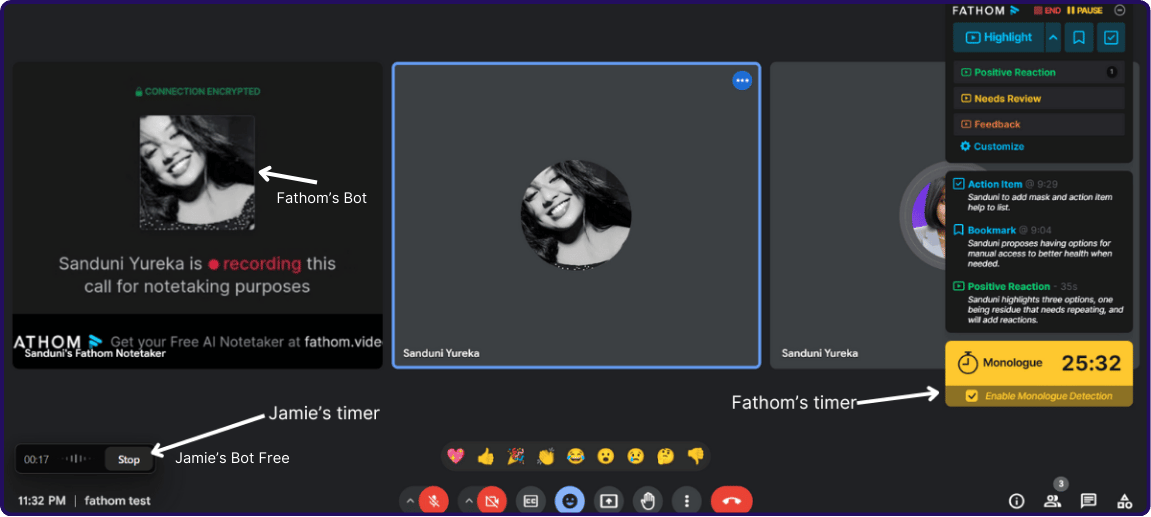1151x517 pixels.
Task: Click the 11:32 PM clock
Action: tap(42, 501)
